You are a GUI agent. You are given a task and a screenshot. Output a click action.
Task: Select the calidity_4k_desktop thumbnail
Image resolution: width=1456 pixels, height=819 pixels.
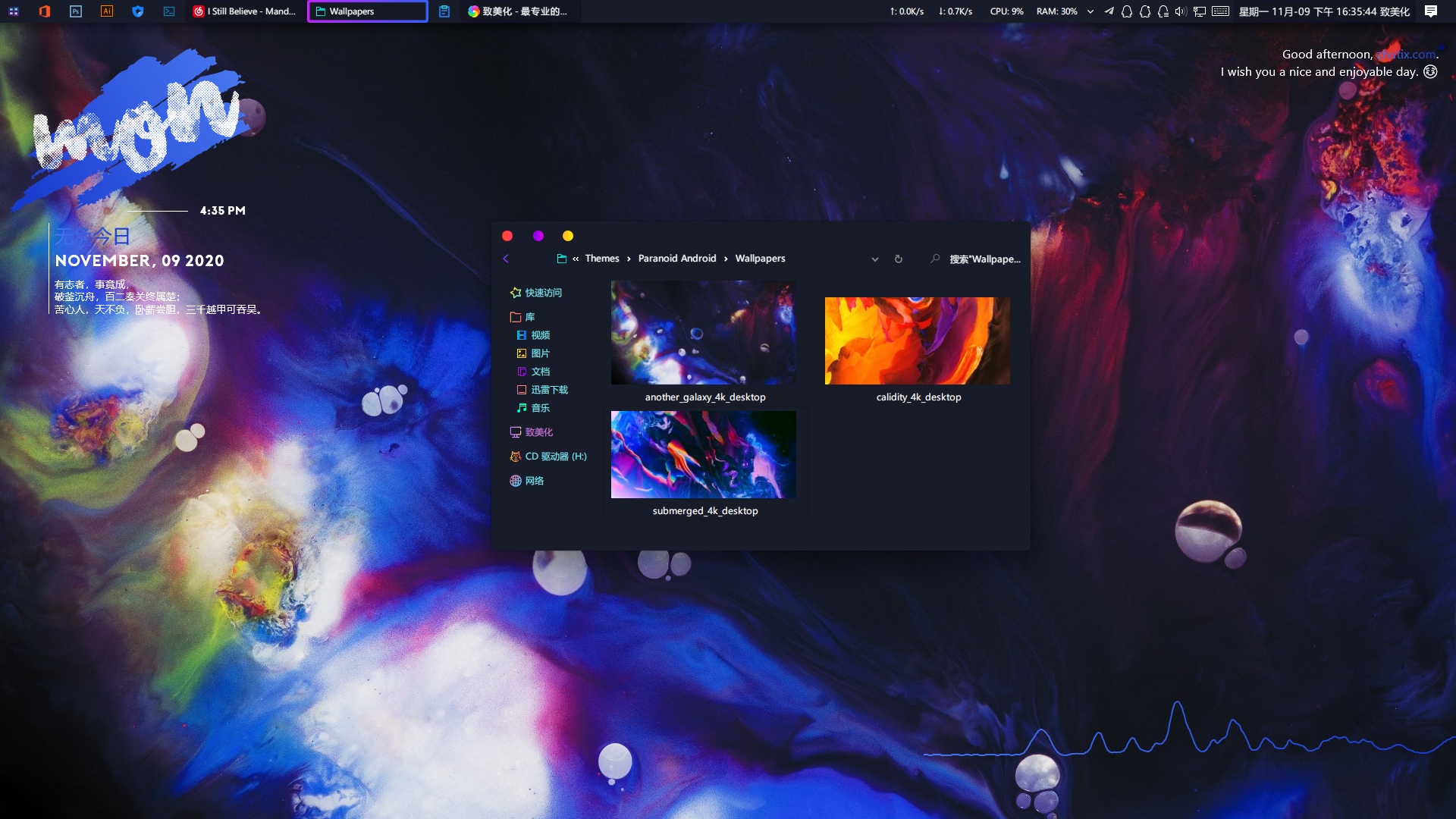[x=918, y=341]
